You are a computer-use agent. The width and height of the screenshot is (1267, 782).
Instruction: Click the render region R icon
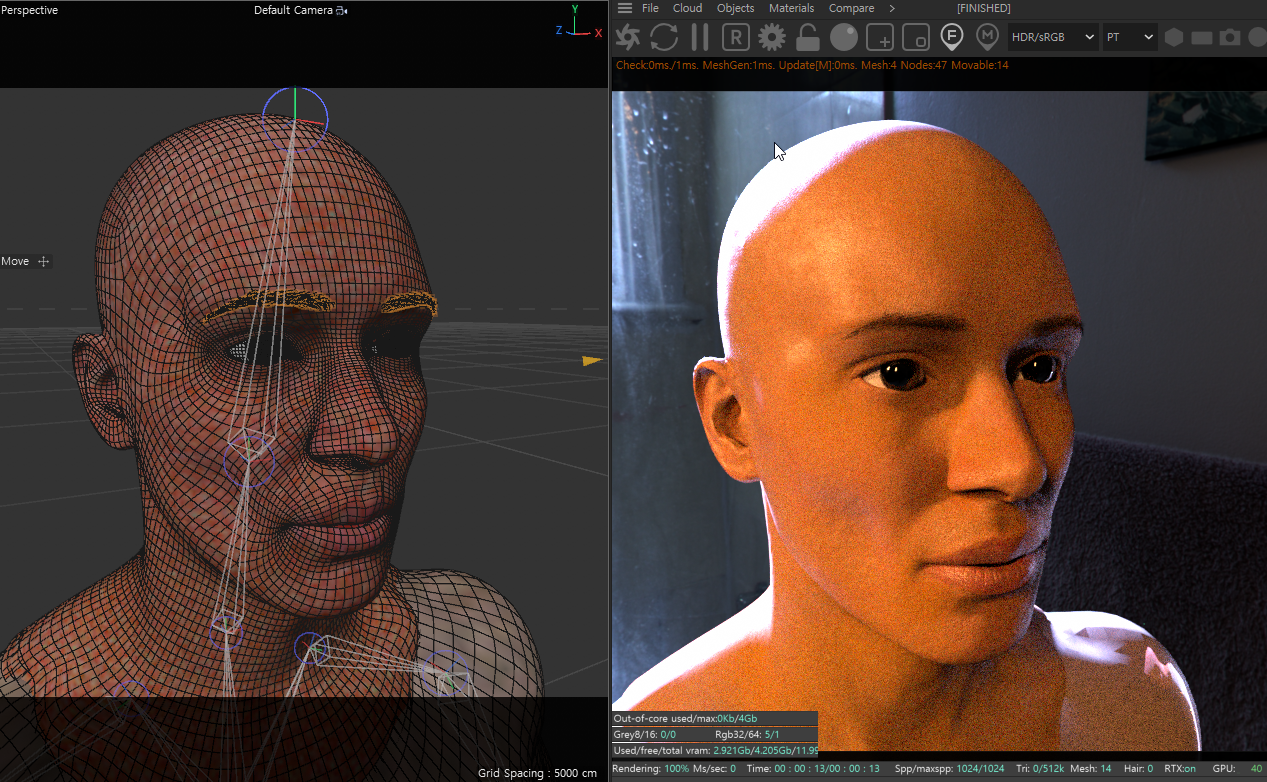[x=736, y=38]
